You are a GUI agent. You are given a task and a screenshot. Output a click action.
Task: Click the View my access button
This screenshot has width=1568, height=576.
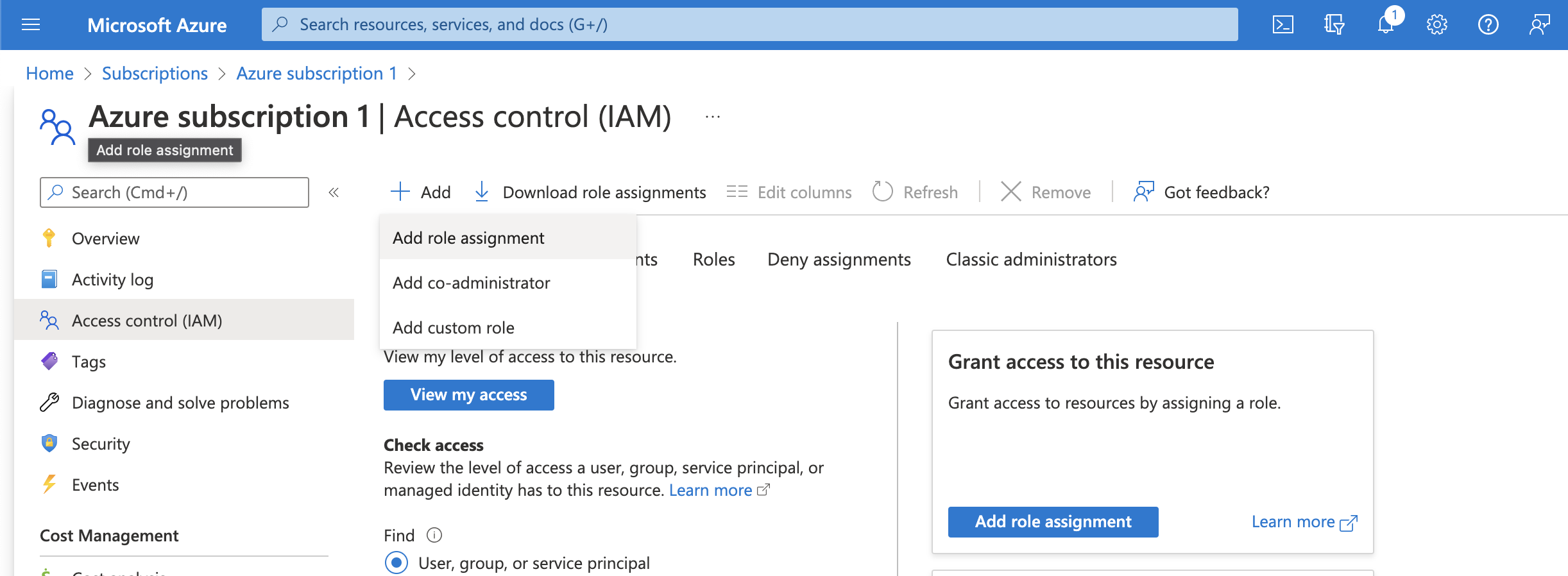pyautogui.click(x=468, y=394)
